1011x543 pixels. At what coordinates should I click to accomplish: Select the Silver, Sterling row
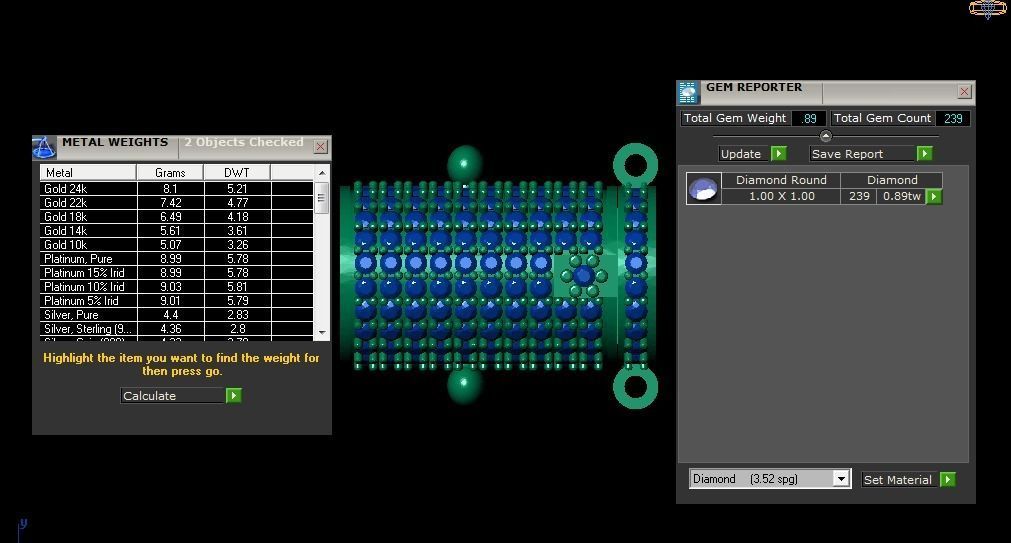click(x=177, y=329)
